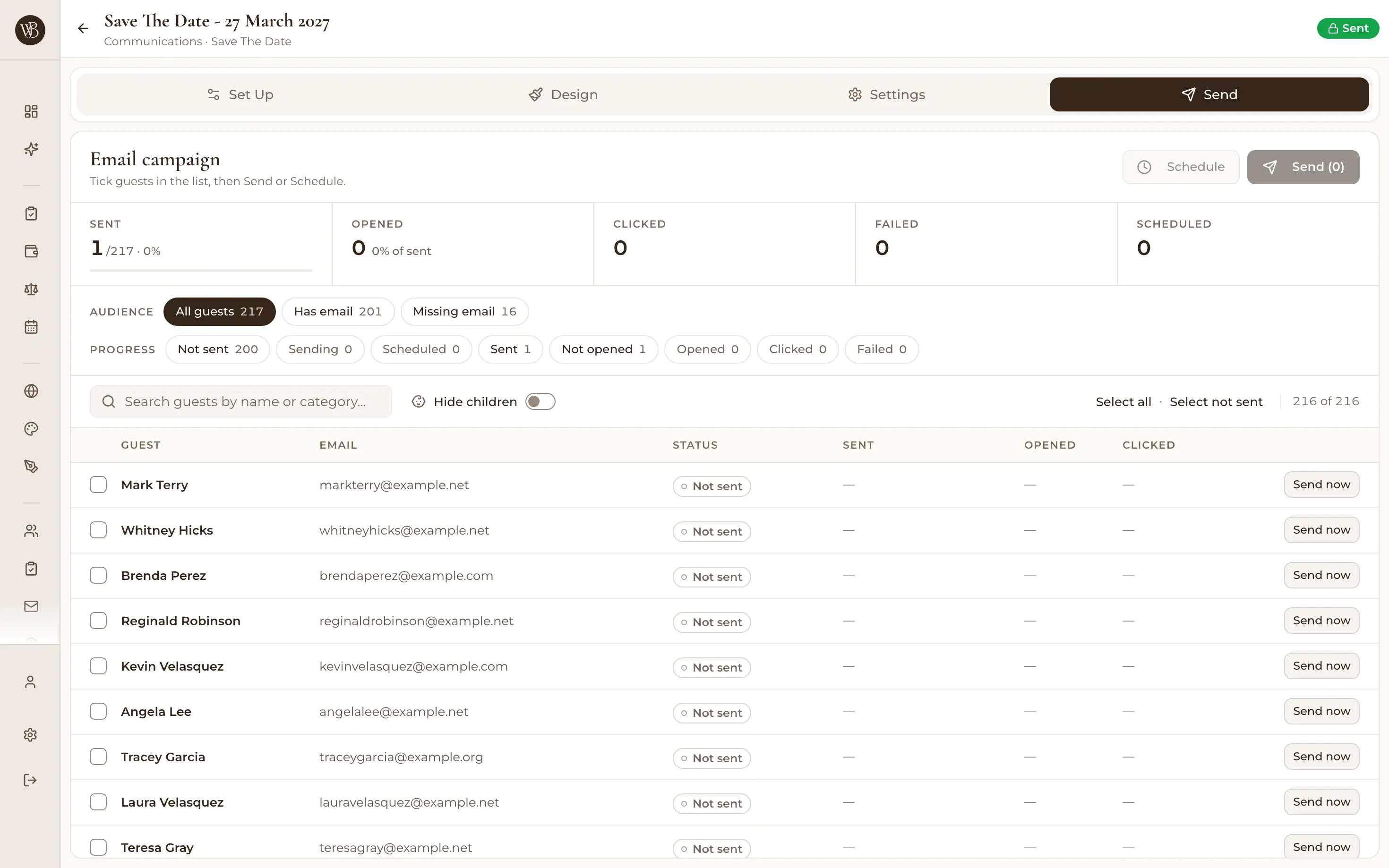Filter progress by Not opened 1
Image resolution: width=1389 pixels, height=868 pixels.
(603, 349)
